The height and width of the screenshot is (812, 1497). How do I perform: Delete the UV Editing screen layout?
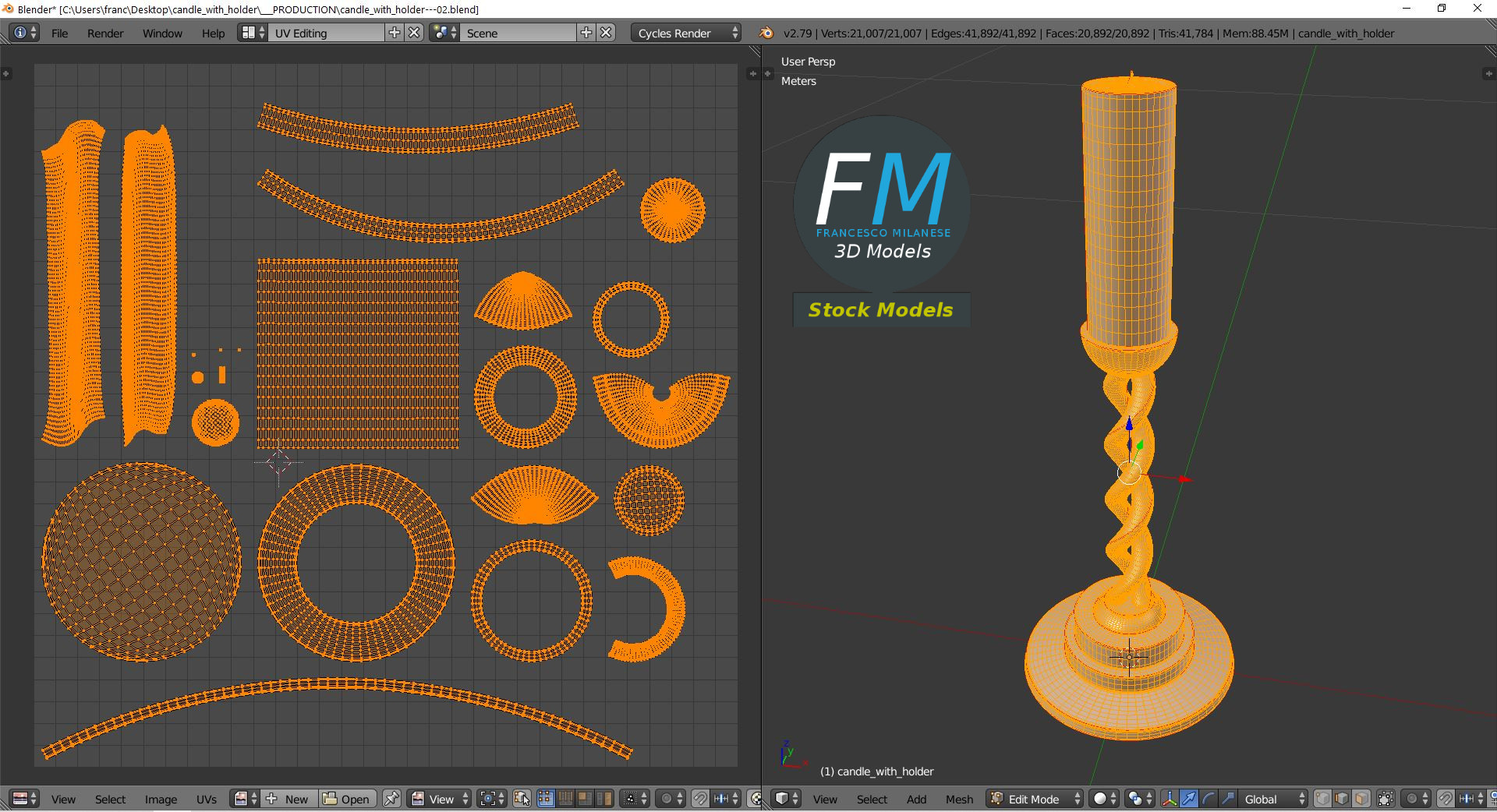point(415,33)
